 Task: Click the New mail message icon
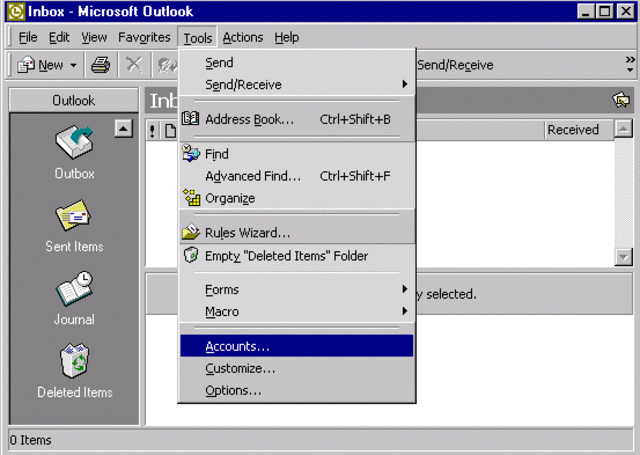point(26,65)
